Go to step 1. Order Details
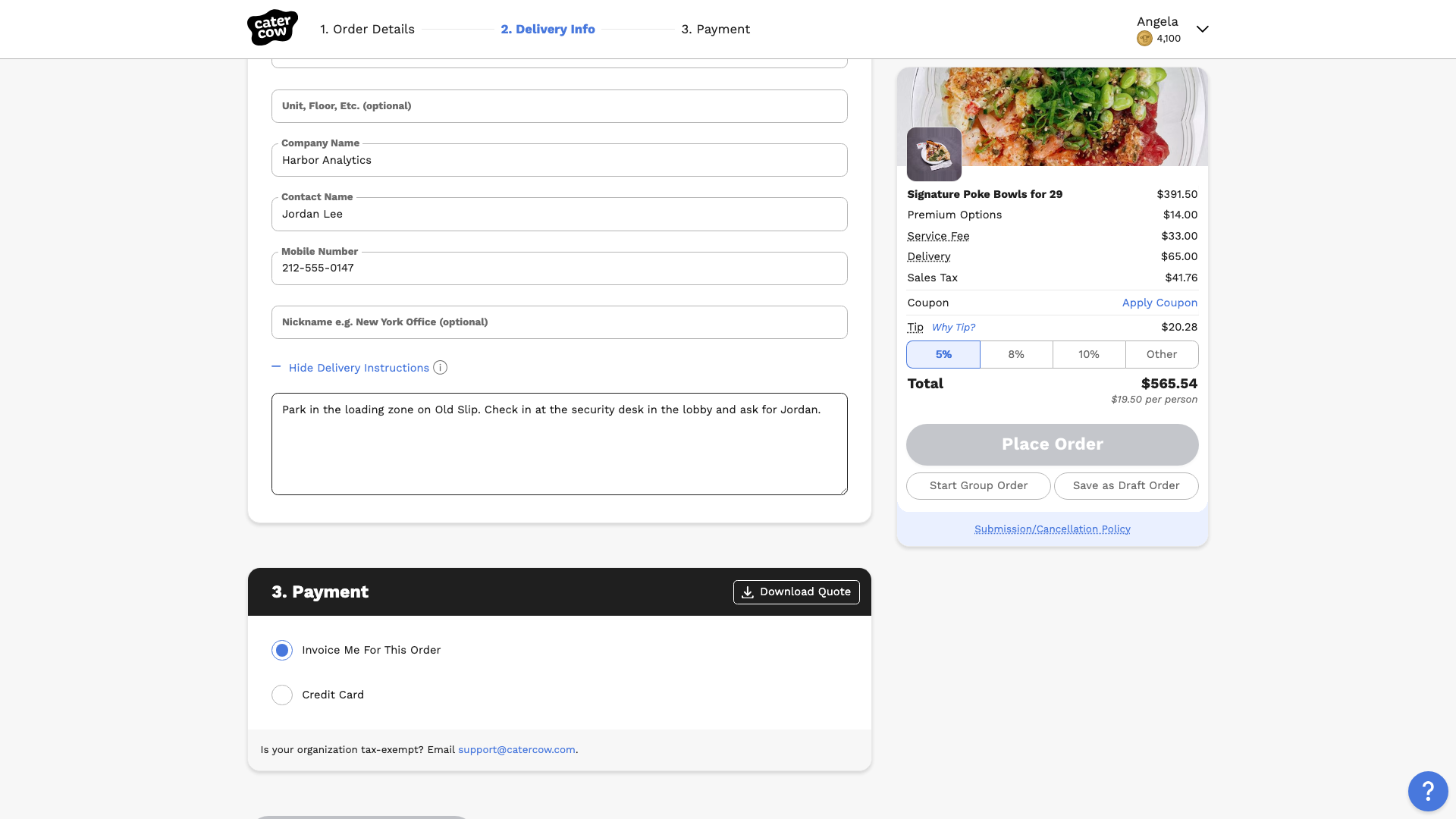 (x=367, y=29)
